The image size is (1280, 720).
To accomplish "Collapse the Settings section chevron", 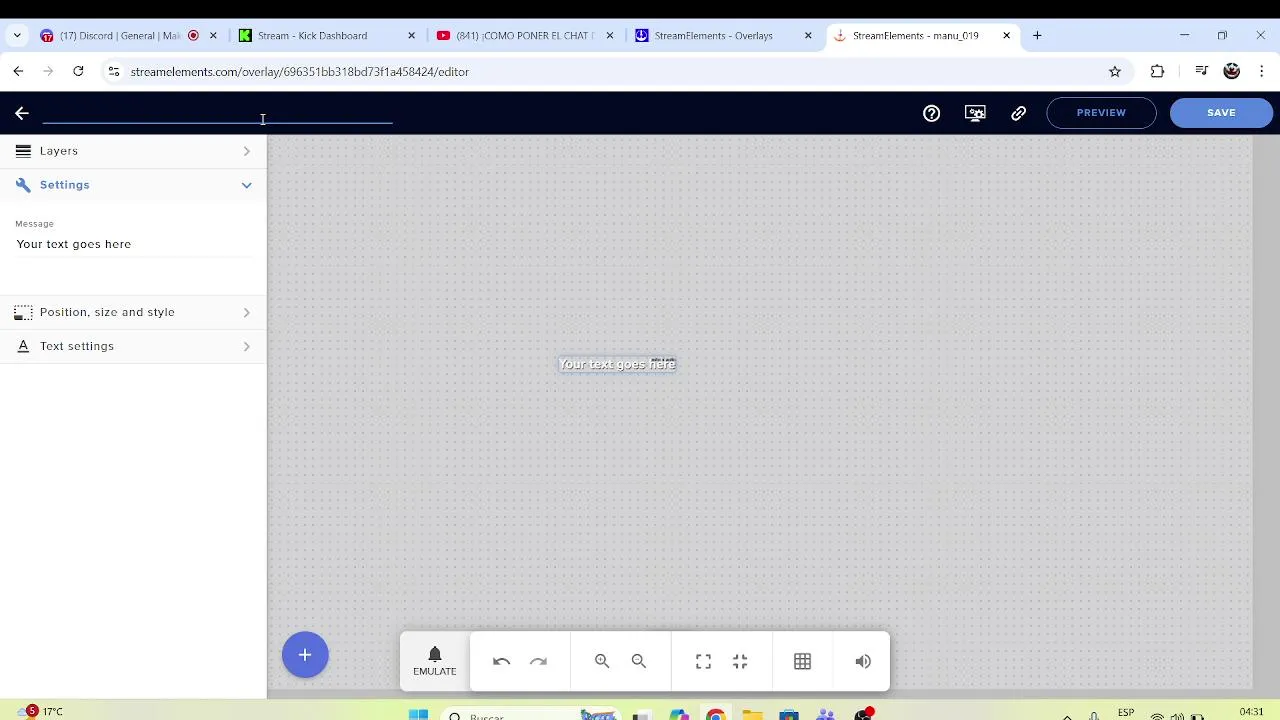I will pos(246,185).
